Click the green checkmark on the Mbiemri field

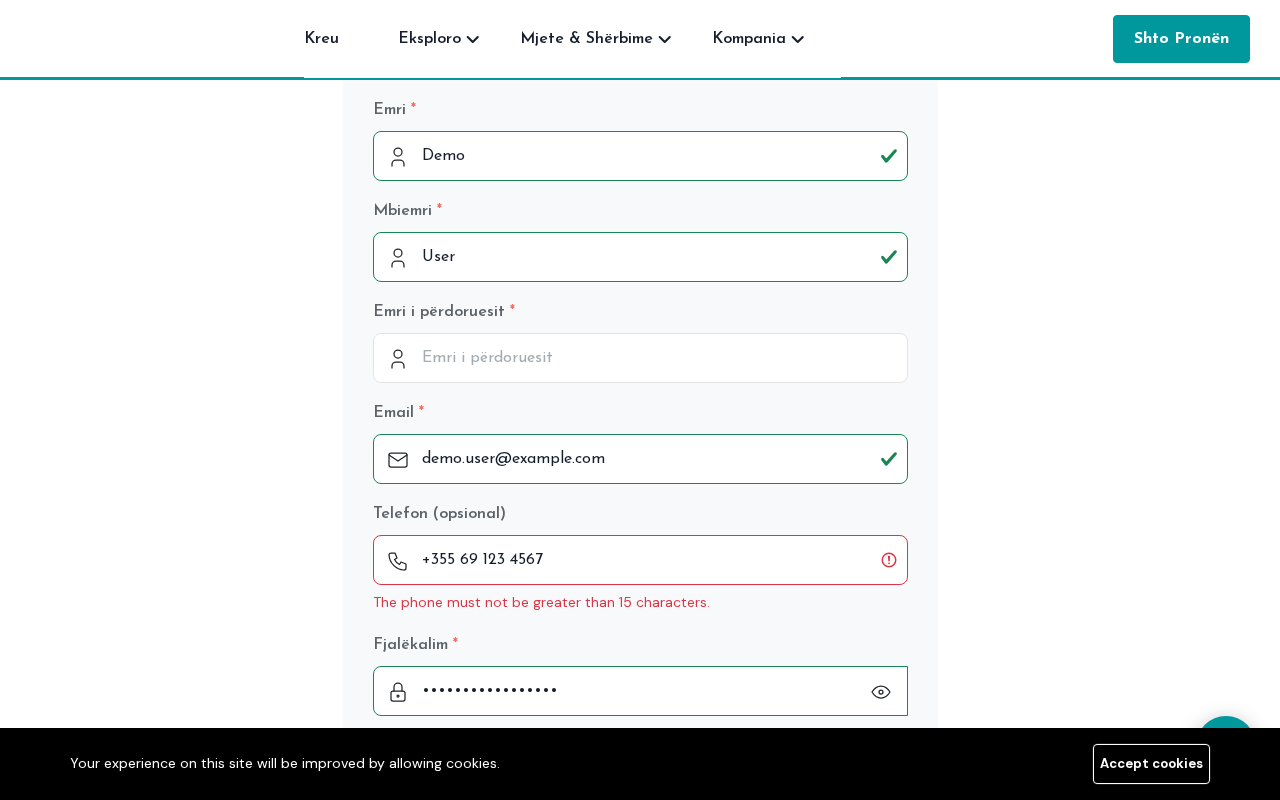888,257
